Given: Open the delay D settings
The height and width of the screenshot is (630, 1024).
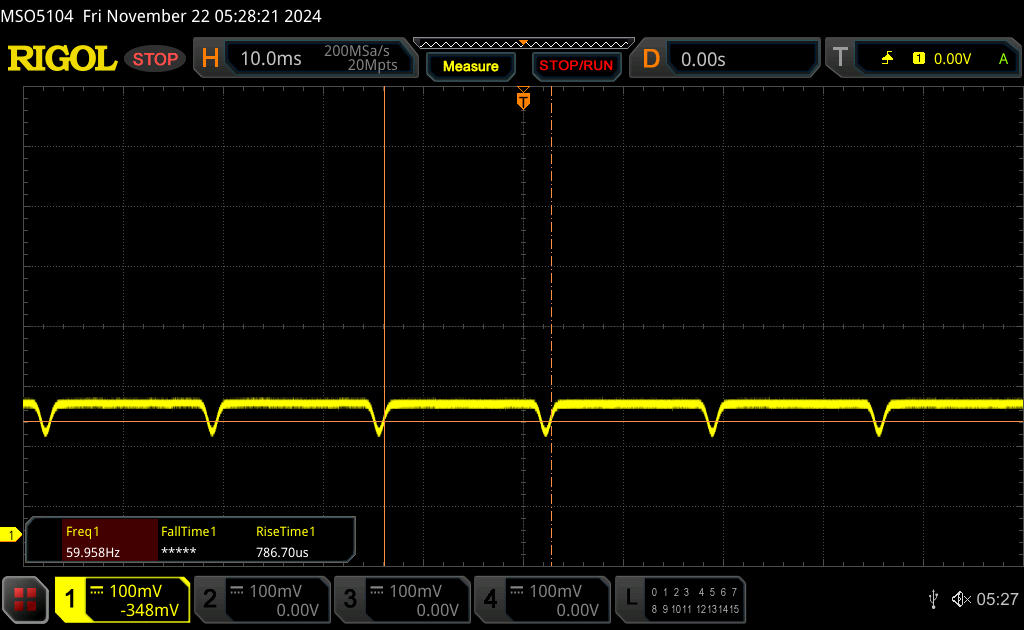Looking at the screenshot, I should [651, 59].
